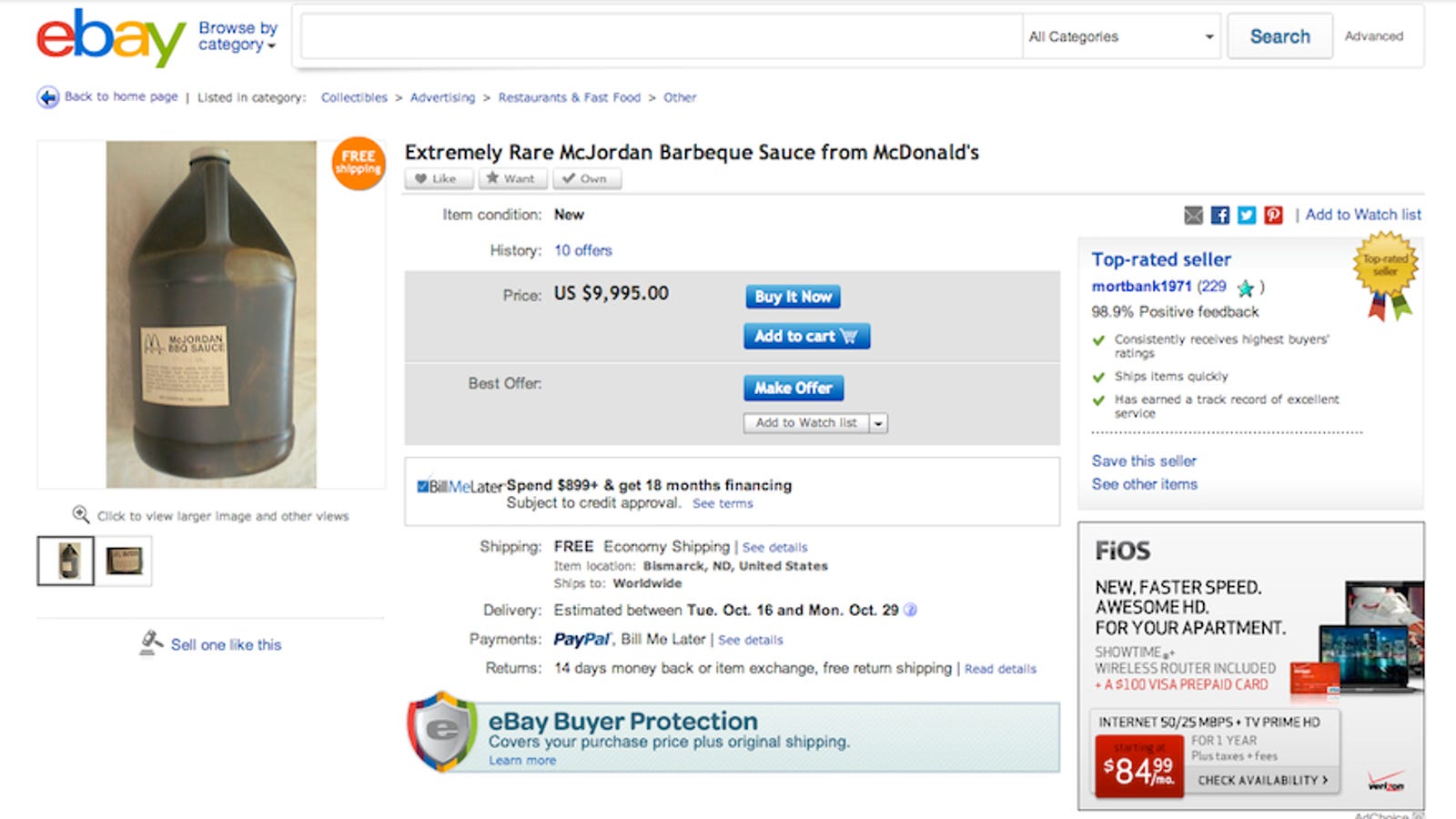Expand Browse by category menu
This screenshot has width=1456, height=819.
238,36
